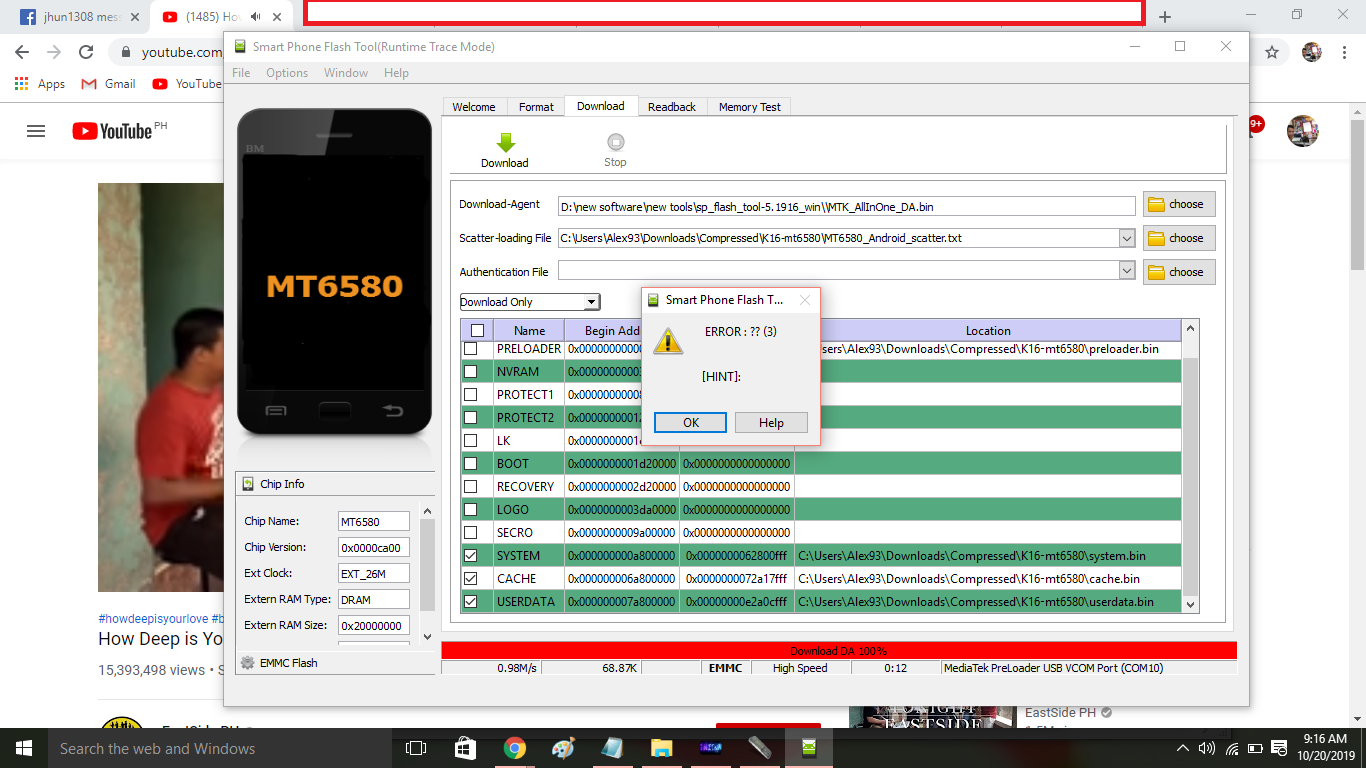Switch to the Welcome tab
The width and height of the screenshot is (1366, 768).
click(x=474, y=107)
